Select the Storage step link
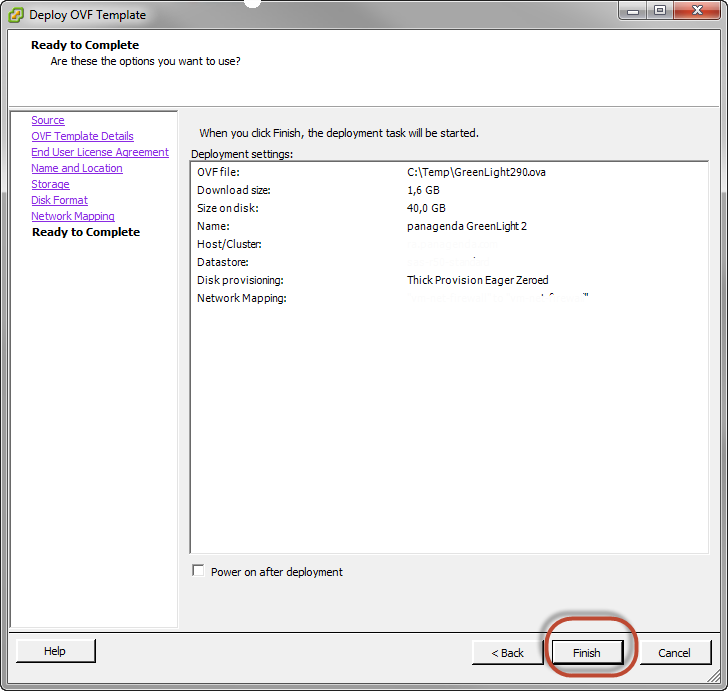Screen dimensions: 728x691 pos(50,184)
